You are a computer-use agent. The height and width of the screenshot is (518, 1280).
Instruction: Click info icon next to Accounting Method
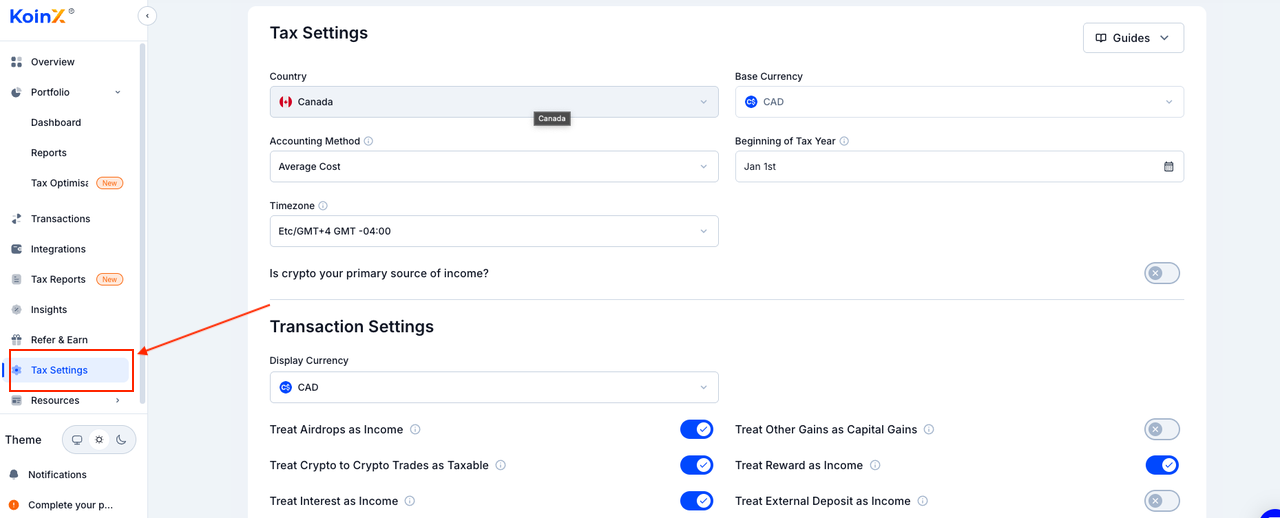[369, 142]
